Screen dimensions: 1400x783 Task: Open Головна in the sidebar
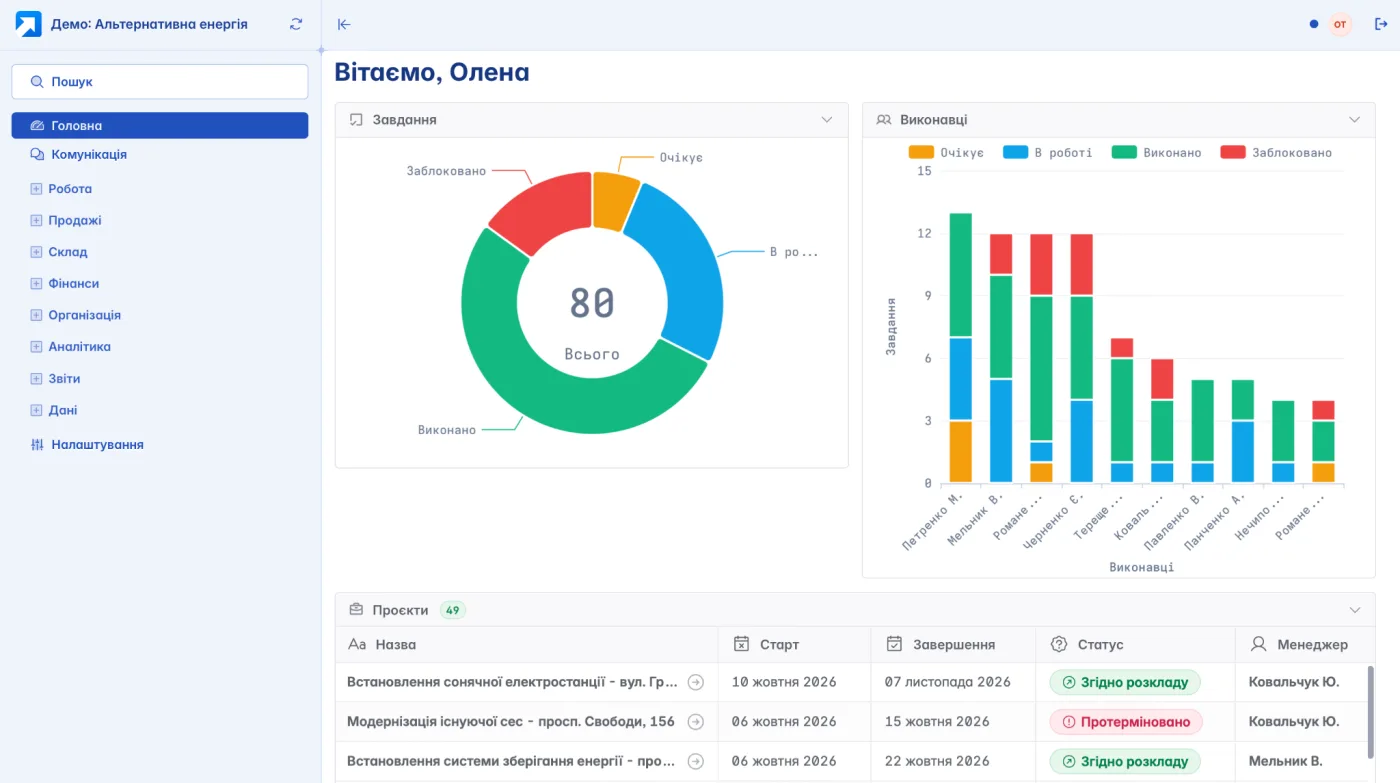[160, 125]
